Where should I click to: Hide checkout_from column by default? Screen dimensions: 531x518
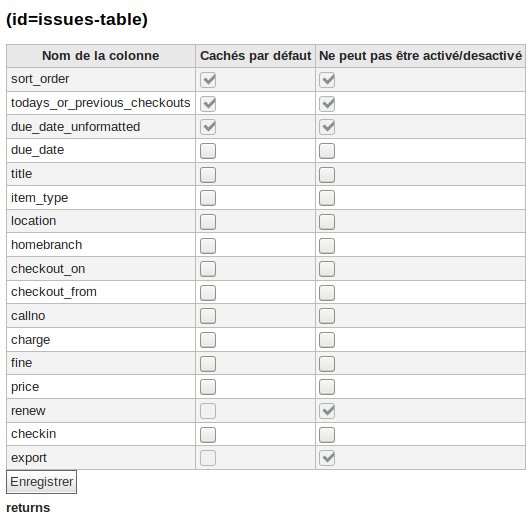point(208,293)
